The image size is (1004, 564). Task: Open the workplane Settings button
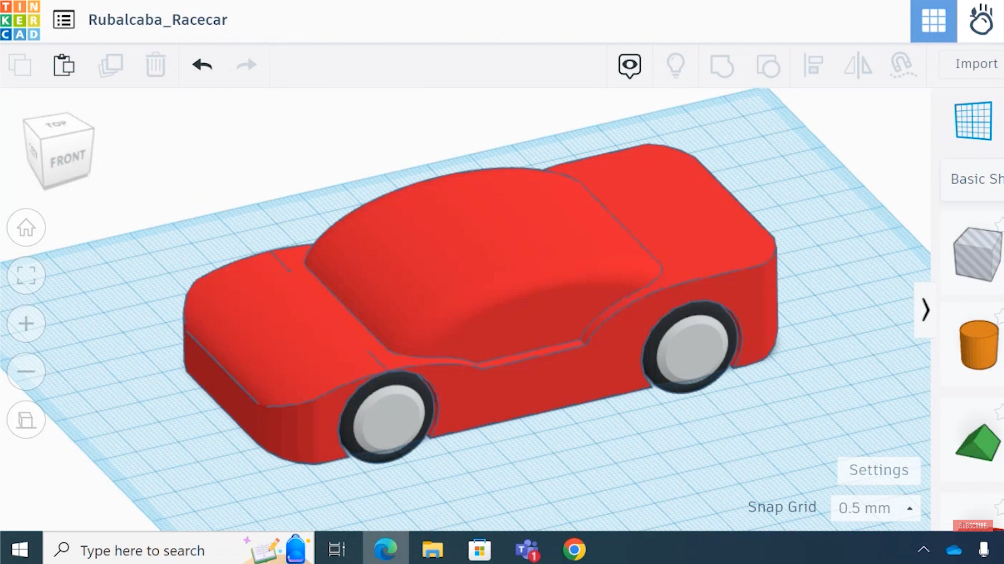tap(878, 470)
